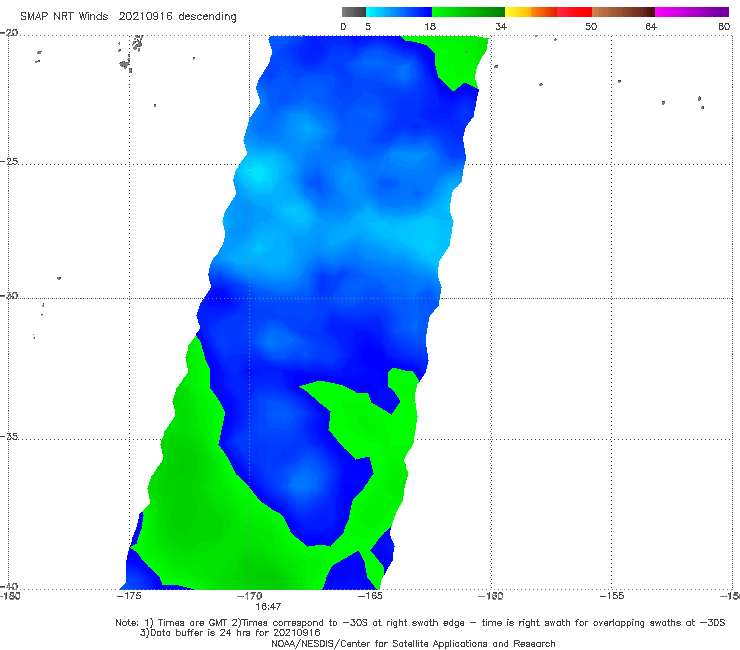740x650 pixels.
Task: Click the color bar label '50'
Action: (591, 26)
